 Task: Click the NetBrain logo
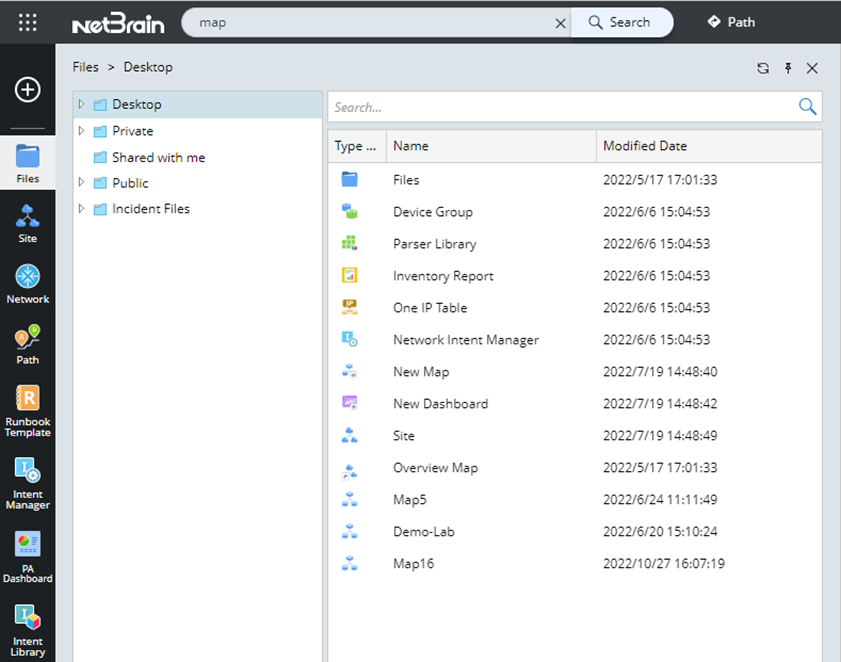(118, 23)
